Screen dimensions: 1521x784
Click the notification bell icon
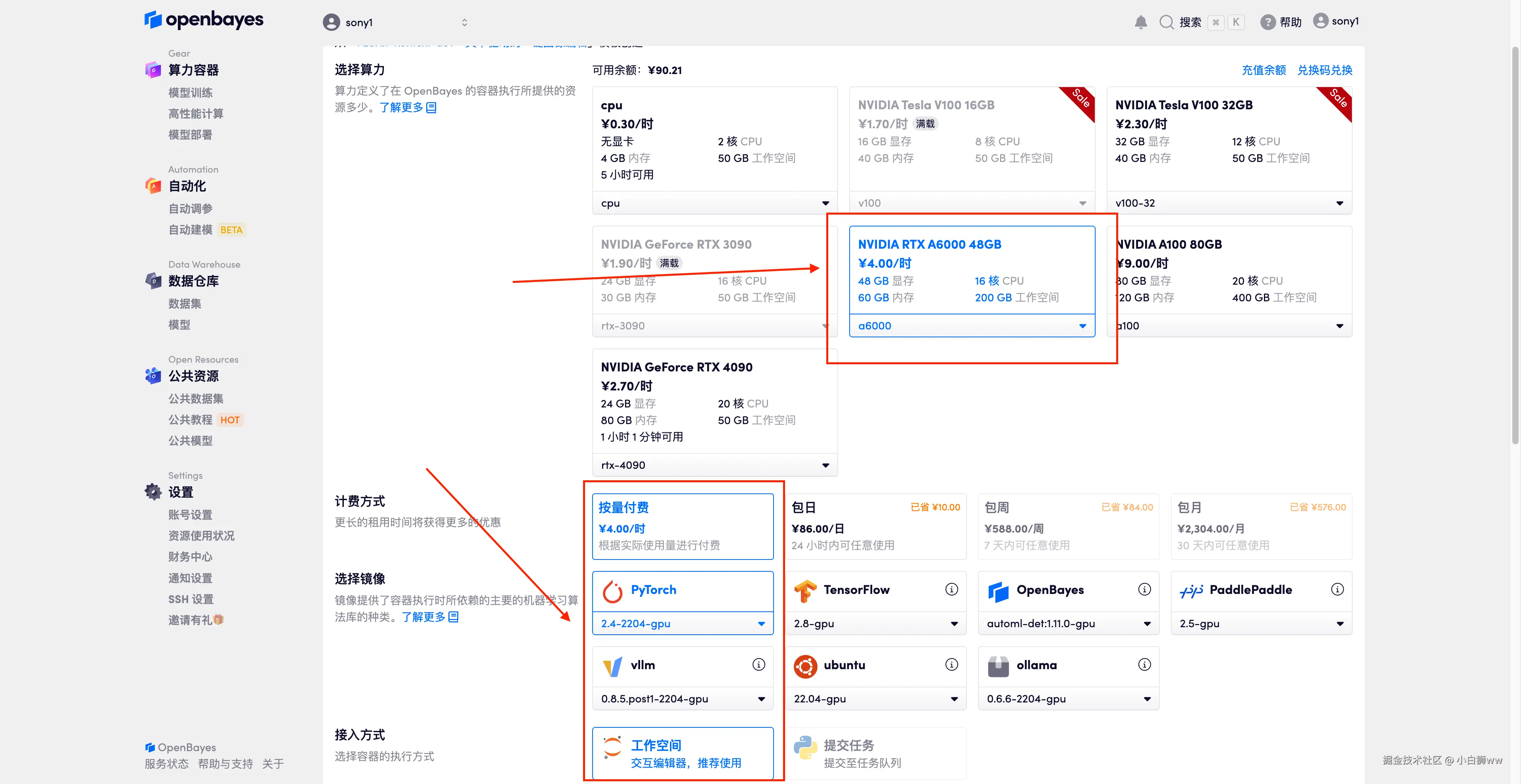[1141, 23]
